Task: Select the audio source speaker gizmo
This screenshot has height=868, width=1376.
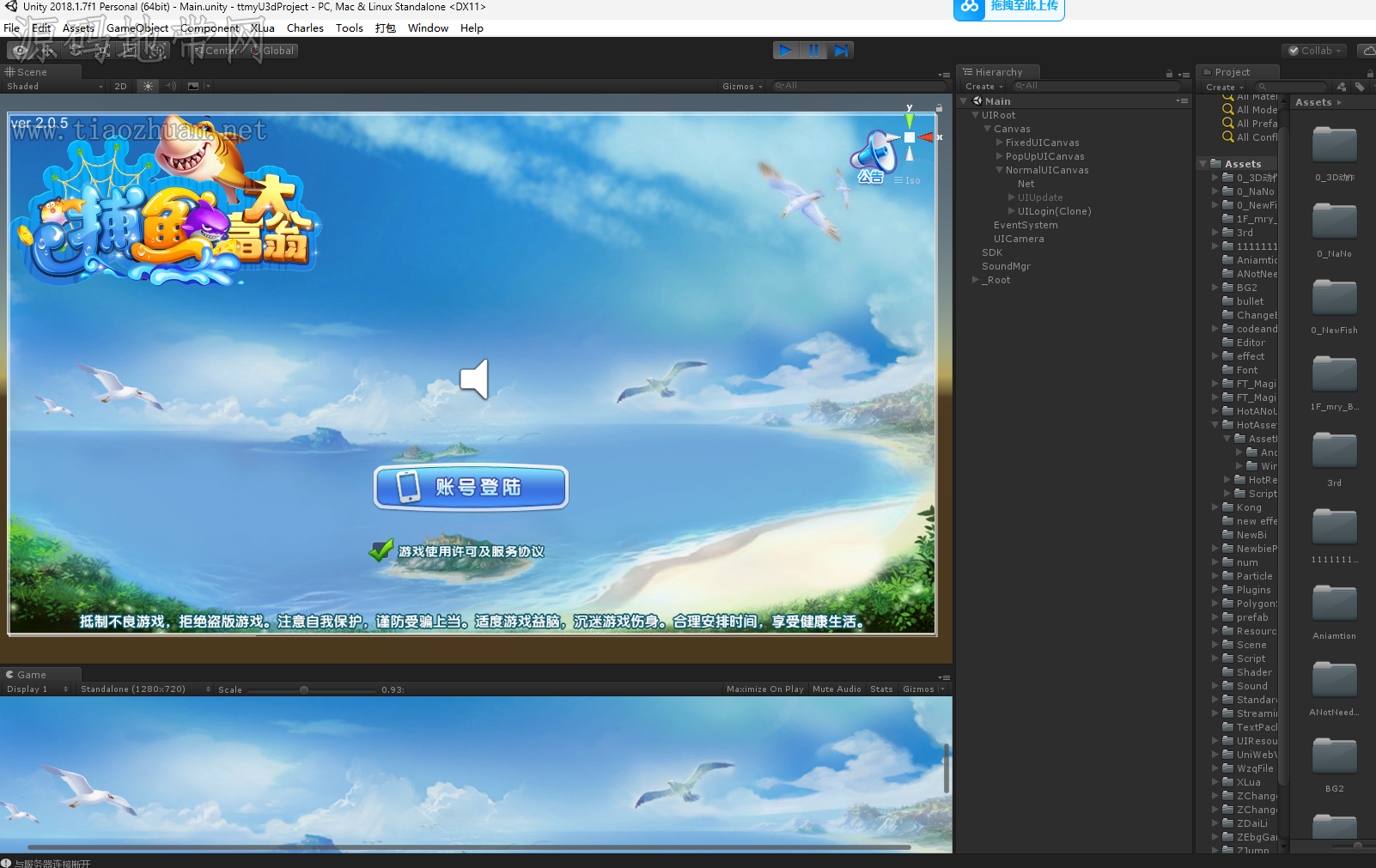Action: click(474, 379)
